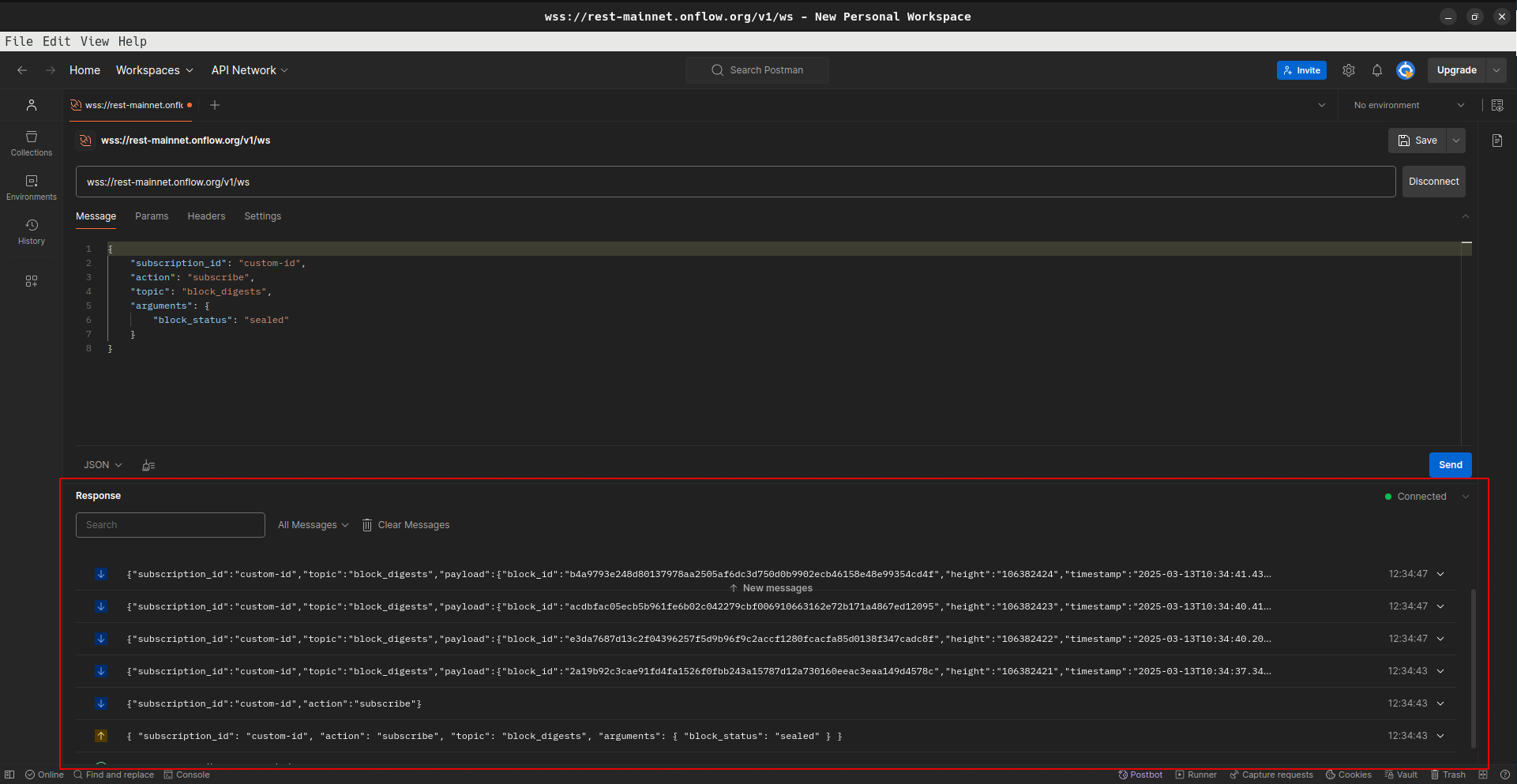
Task: Click the response messages Search field
Action: click(170, 525)
